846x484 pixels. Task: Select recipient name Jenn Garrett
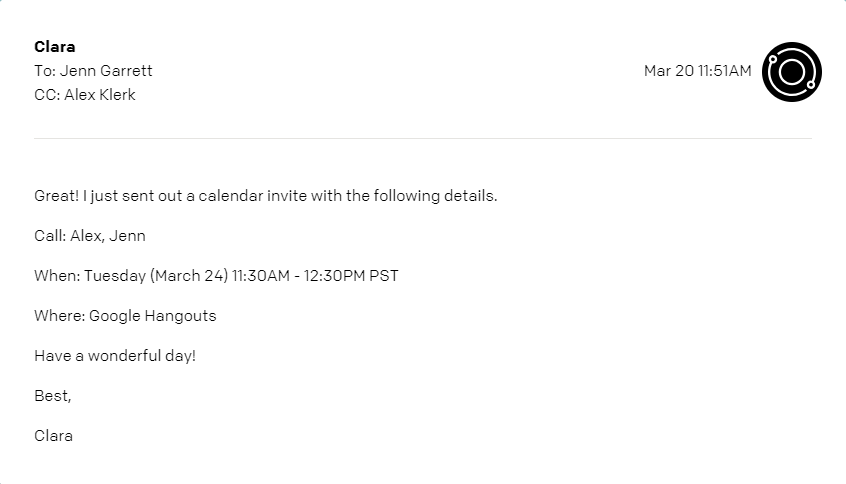pyautogui.click(x=106, y=71)
